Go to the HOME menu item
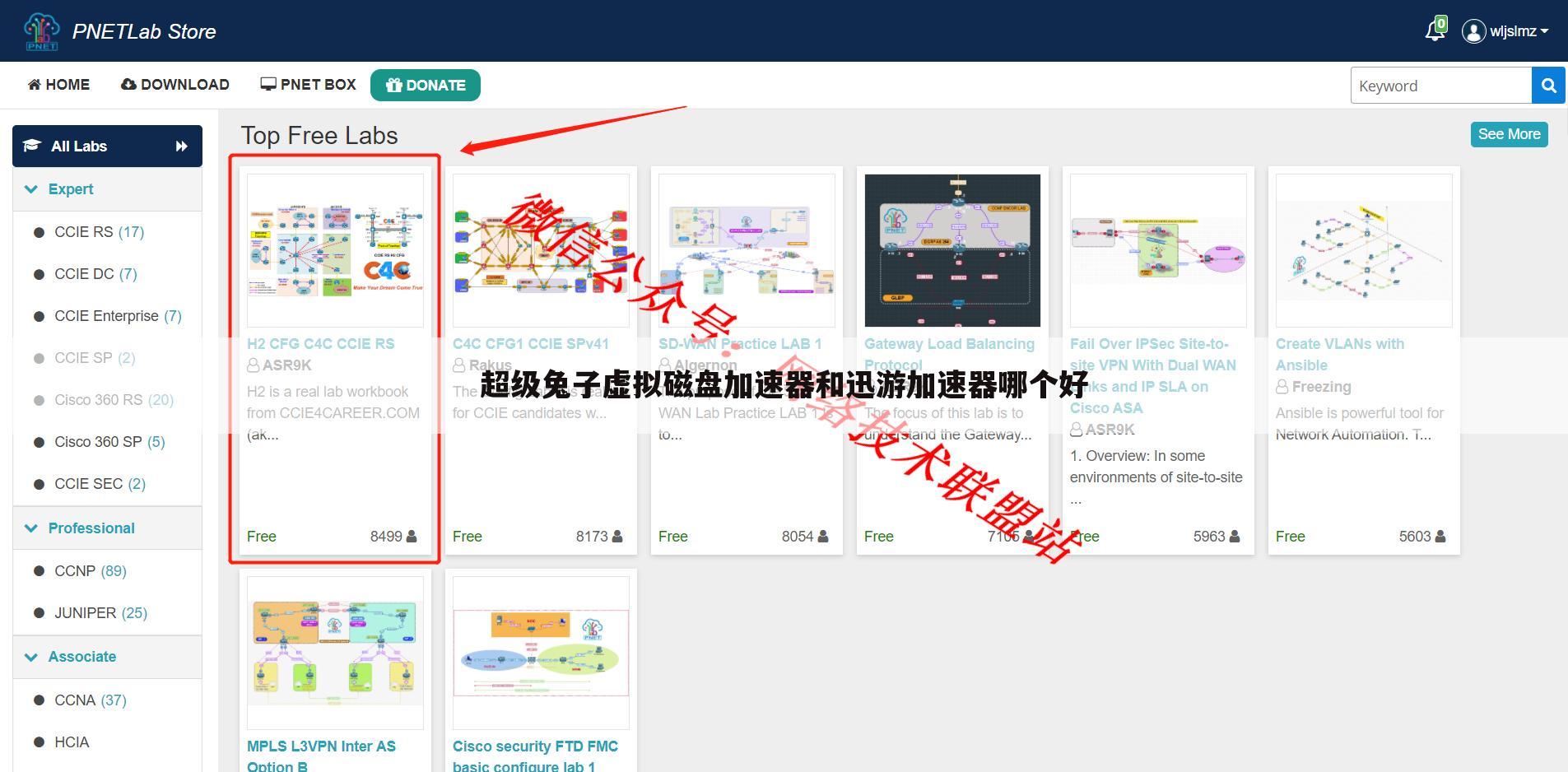This screenshot has width=1568, height=772. [x=58, y=85]
